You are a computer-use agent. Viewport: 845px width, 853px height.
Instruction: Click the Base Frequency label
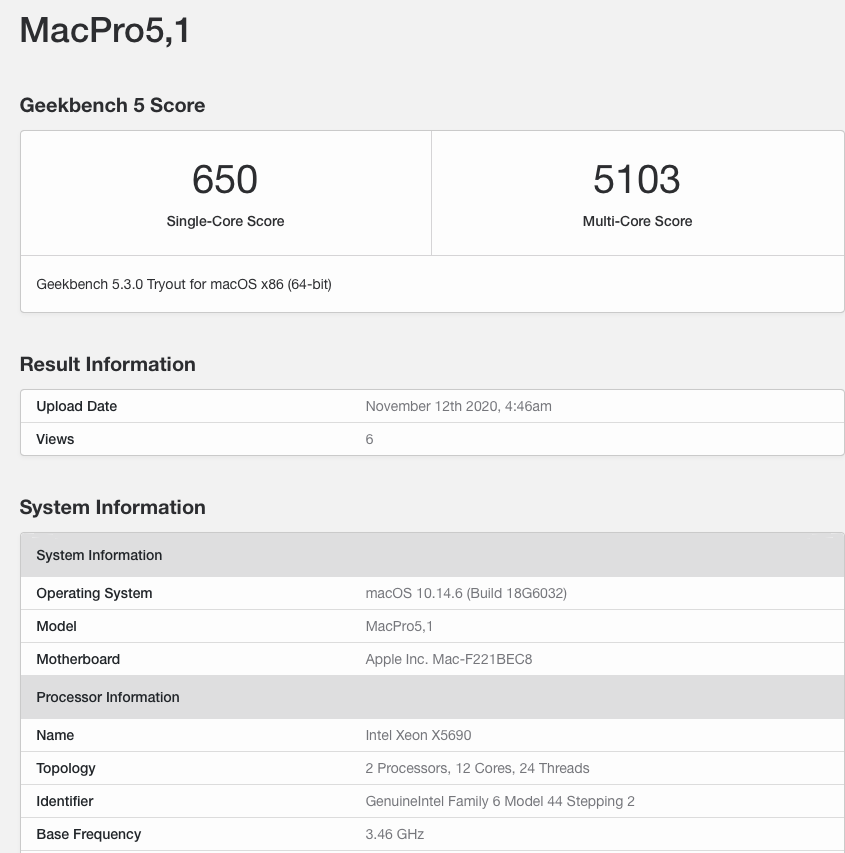(x=89, y=834)
